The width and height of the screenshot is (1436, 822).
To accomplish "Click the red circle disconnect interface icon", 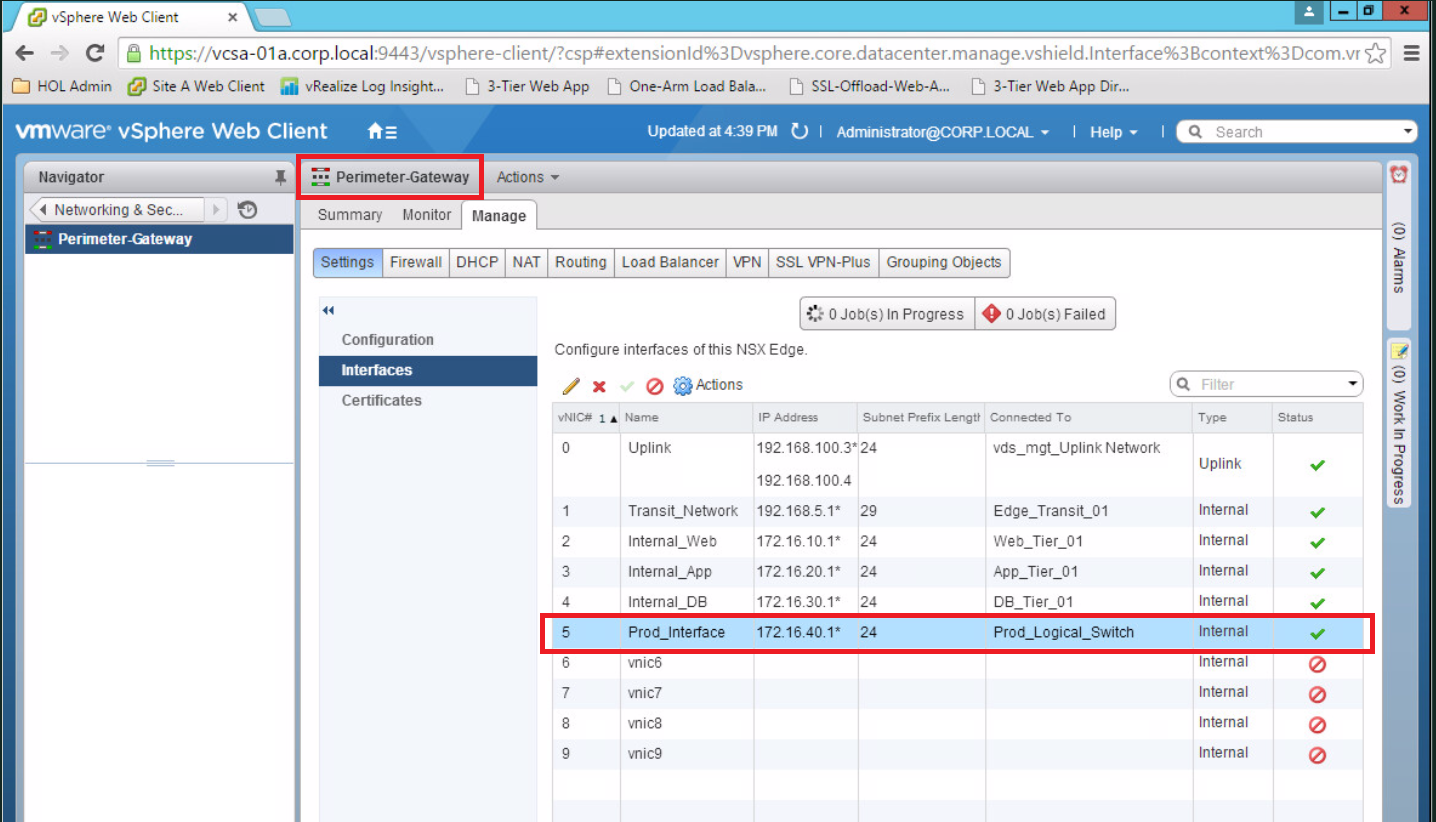I will (x=655, y=386).
